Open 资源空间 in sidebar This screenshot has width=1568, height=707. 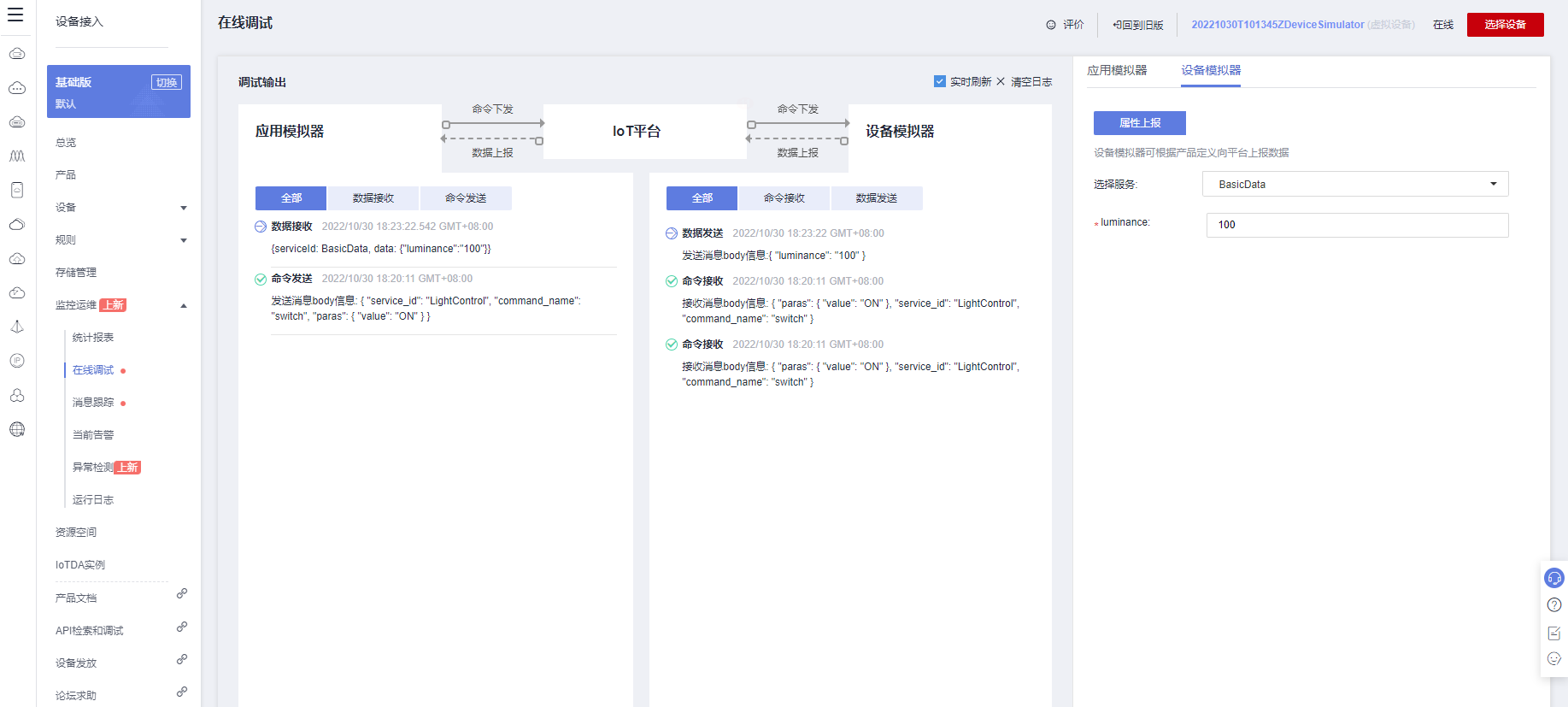pyautogui.click(x=76, y=533)
